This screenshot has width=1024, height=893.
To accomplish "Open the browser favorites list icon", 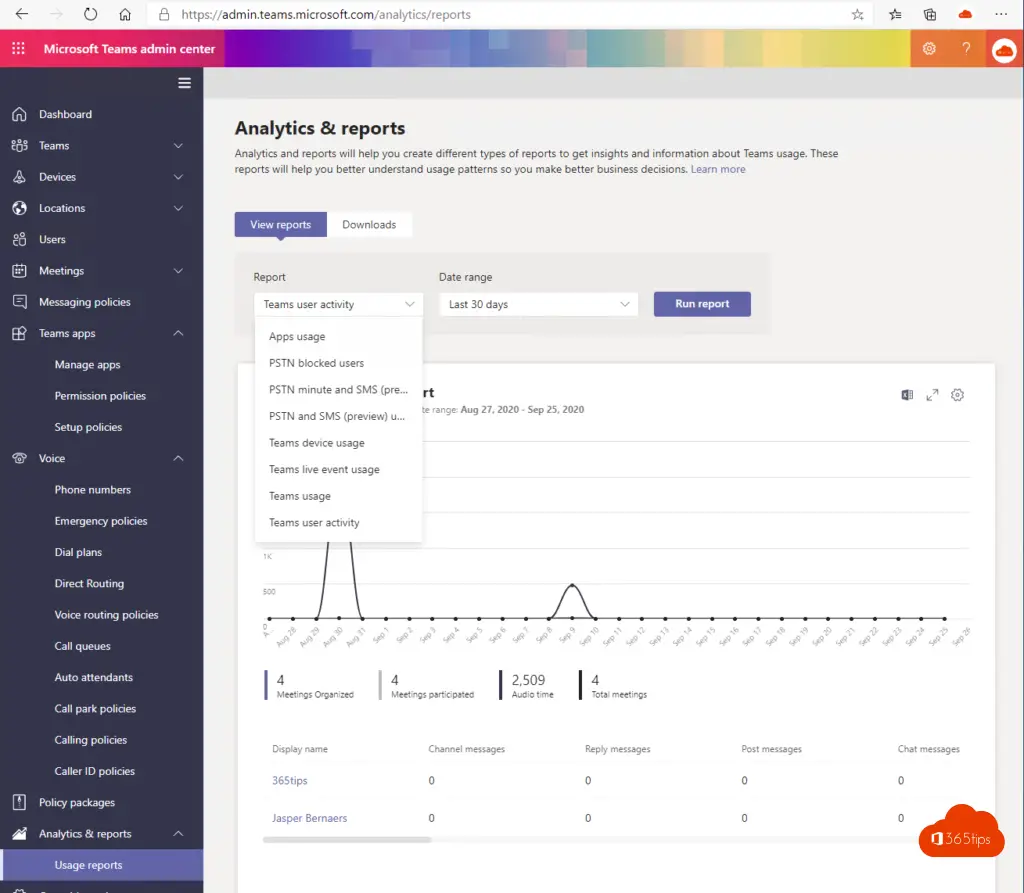I will tap(895, 14).
